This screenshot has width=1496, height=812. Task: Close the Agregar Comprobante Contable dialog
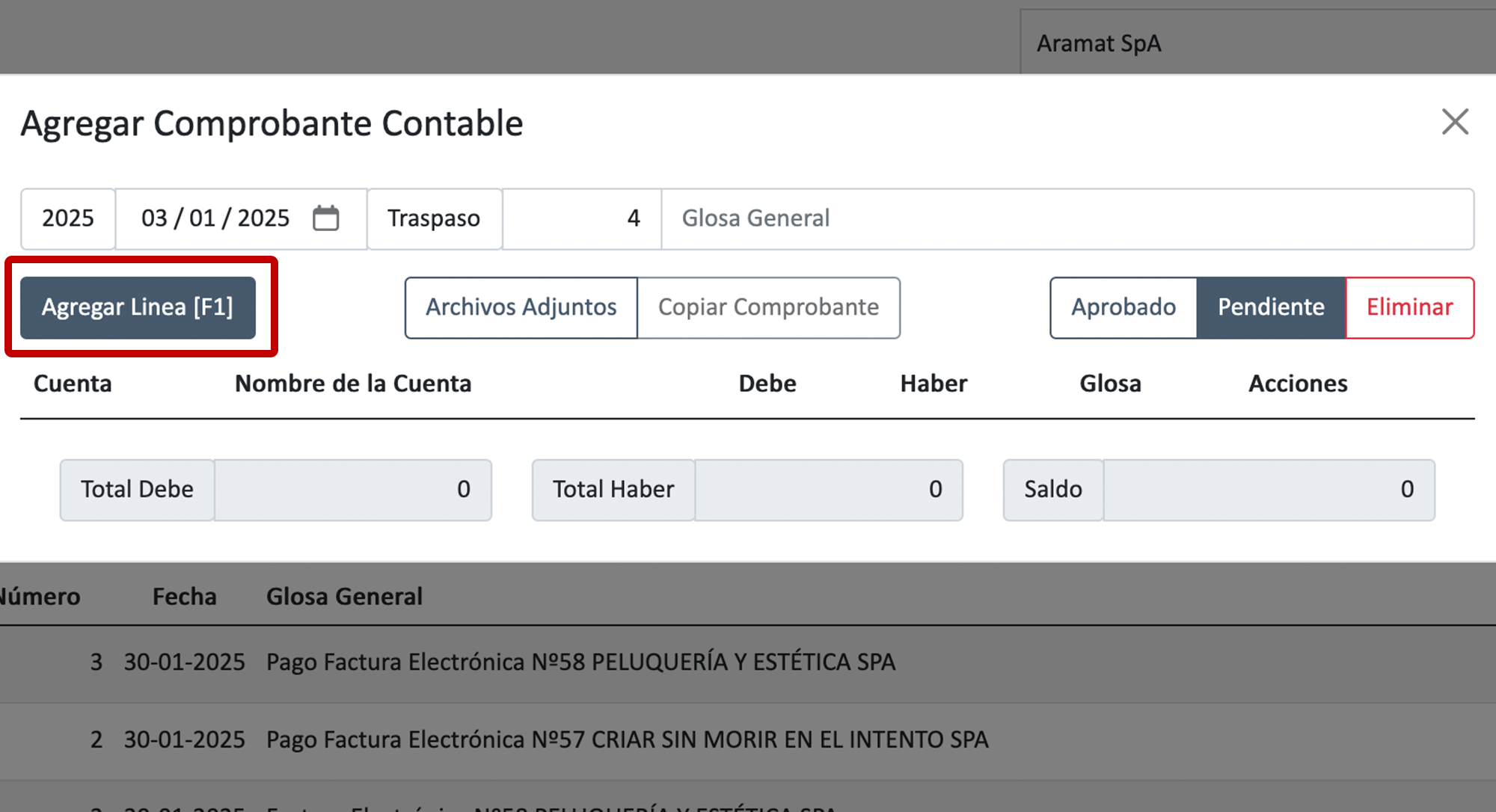point(1455,122)
